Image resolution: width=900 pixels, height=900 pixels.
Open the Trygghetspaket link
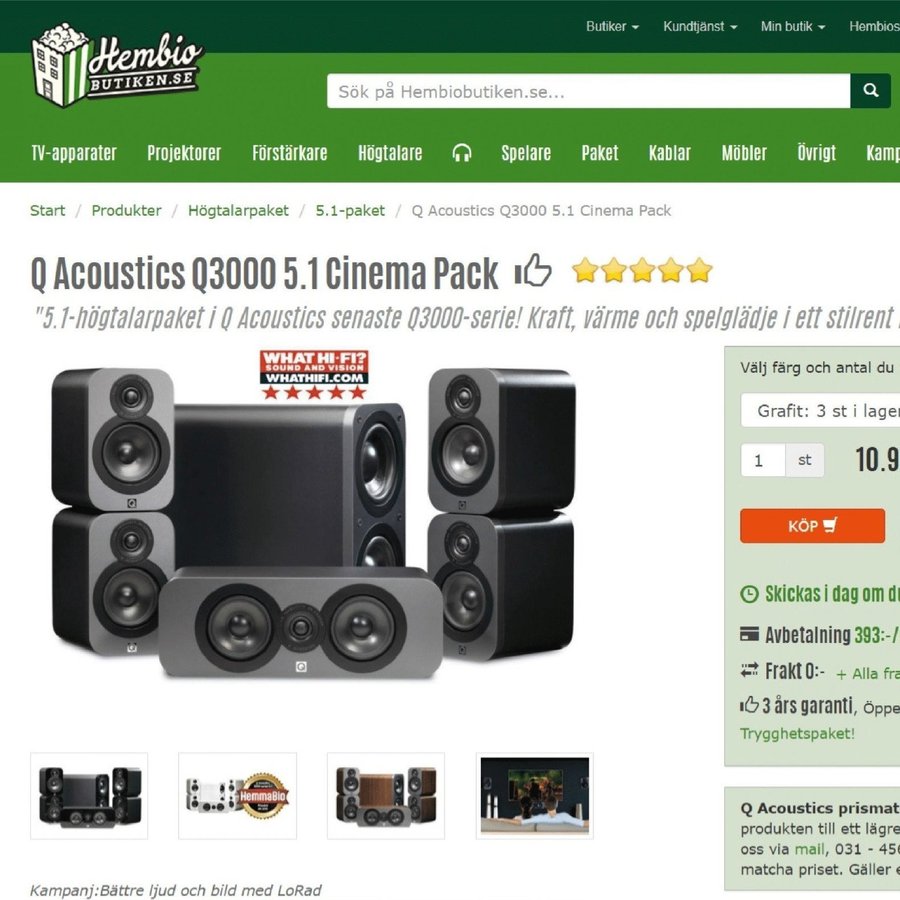tap(797, 734)
